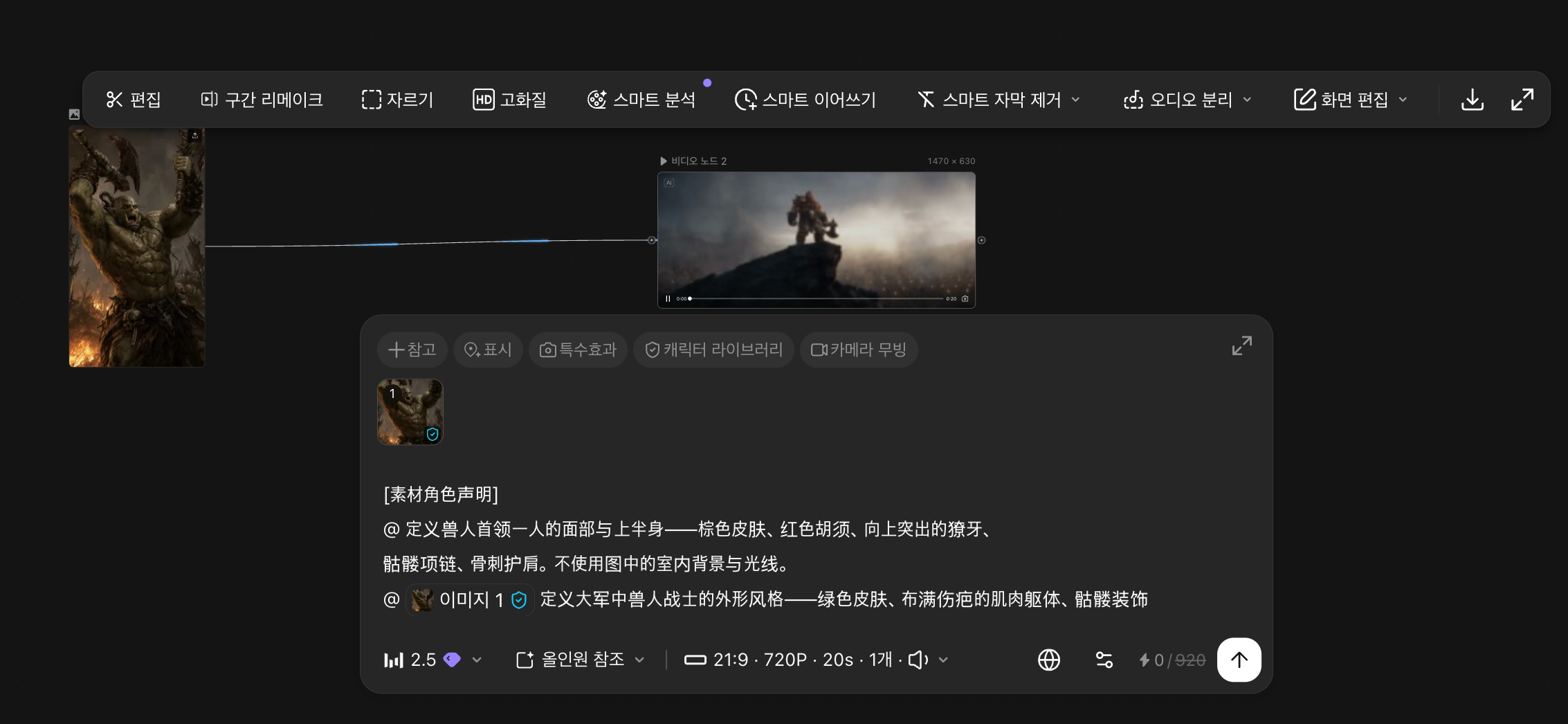Start 스마트 이어쓰기 smart continuation
1568x724 pixels.
click(x=805, y=100)
